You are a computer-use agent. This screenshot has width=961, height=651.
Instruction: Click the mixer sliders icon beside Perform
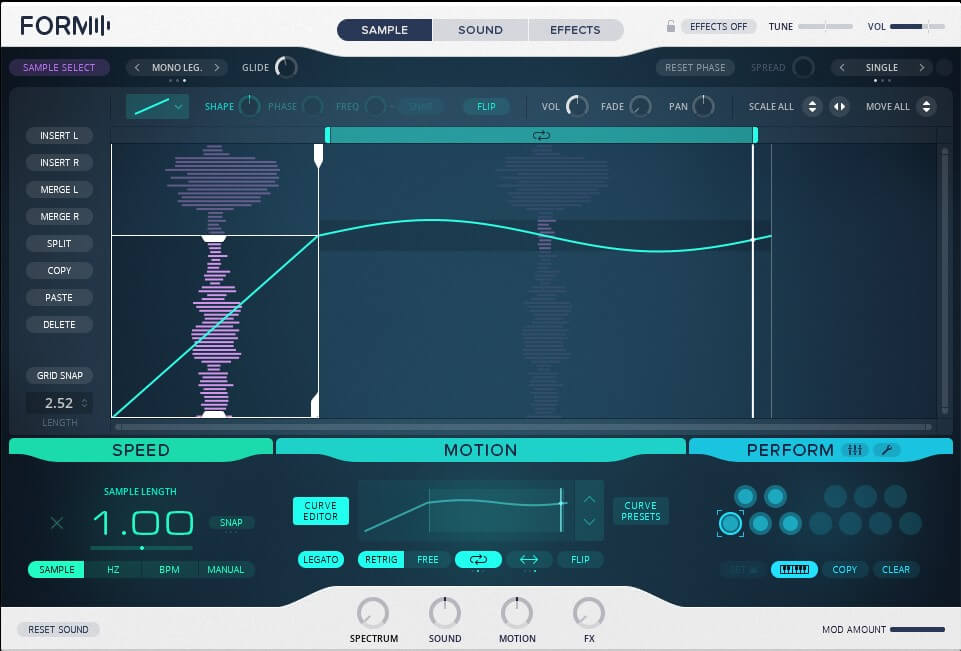[x=855, y=450]
